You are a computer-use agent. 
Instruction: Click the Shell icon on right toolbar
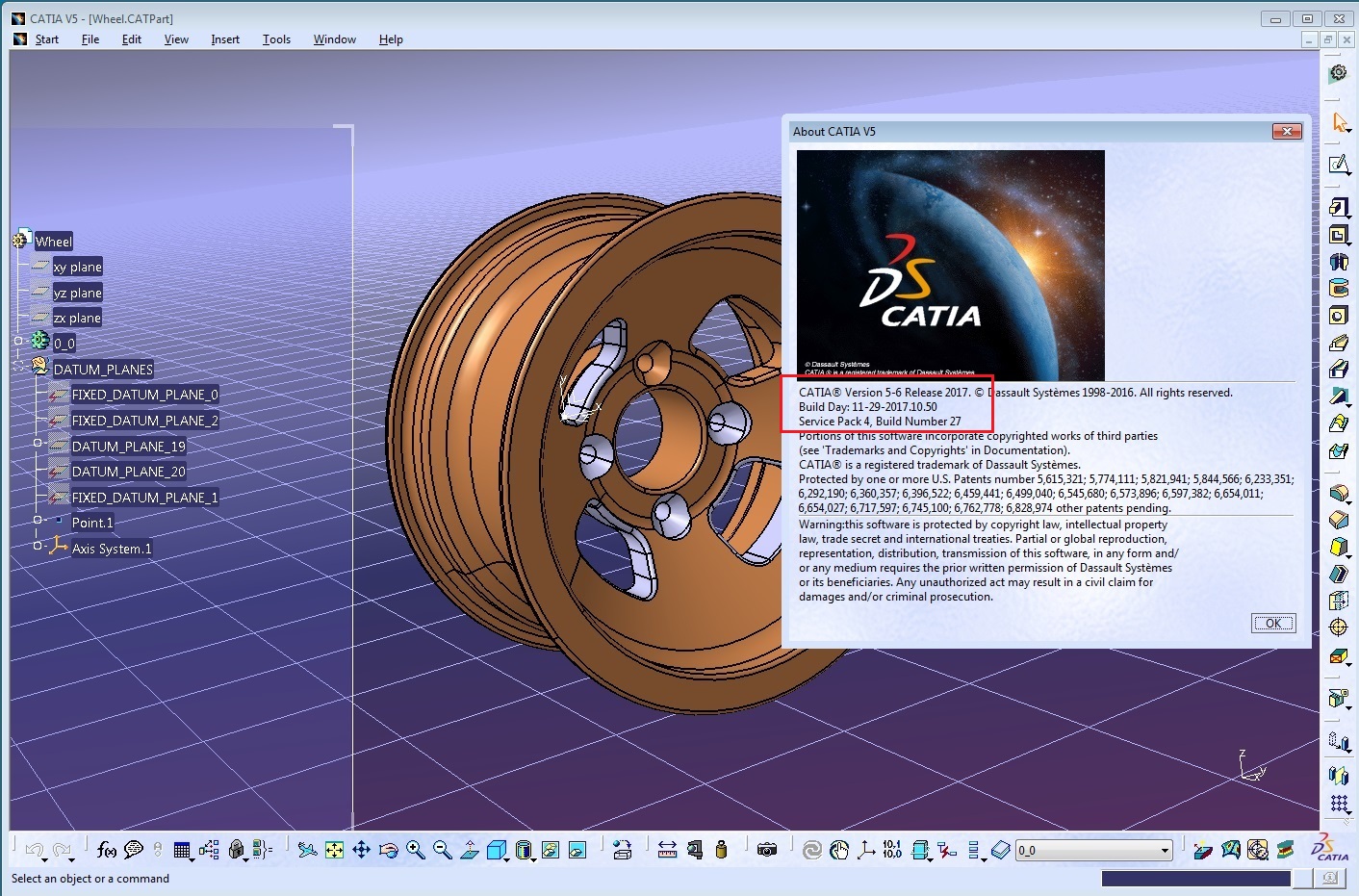pyautogui.click(x=1339, y=575)
